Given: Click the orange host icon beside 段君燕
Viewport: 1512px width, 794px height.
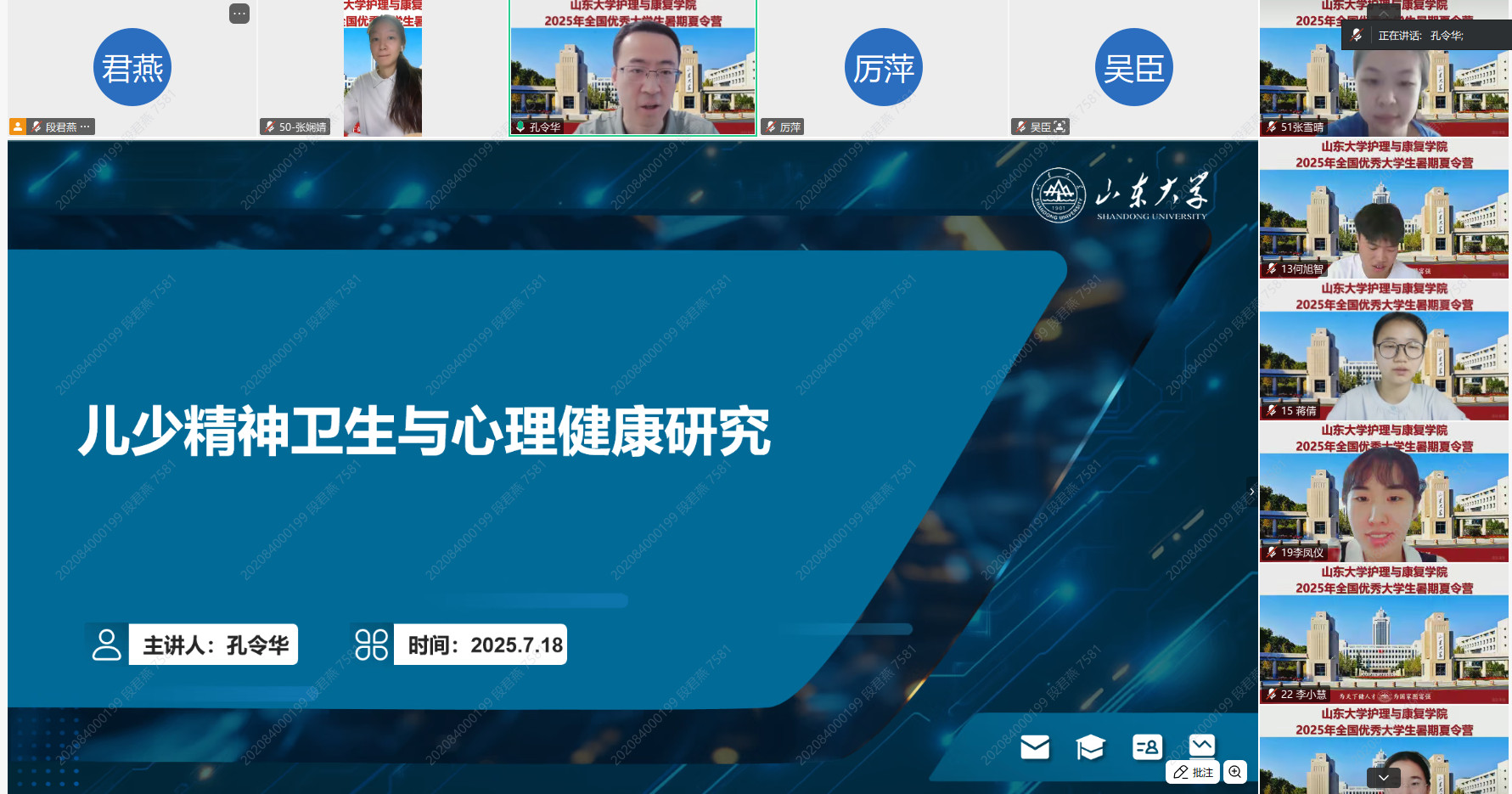Looking at the screenshot, I should (17, 127).
